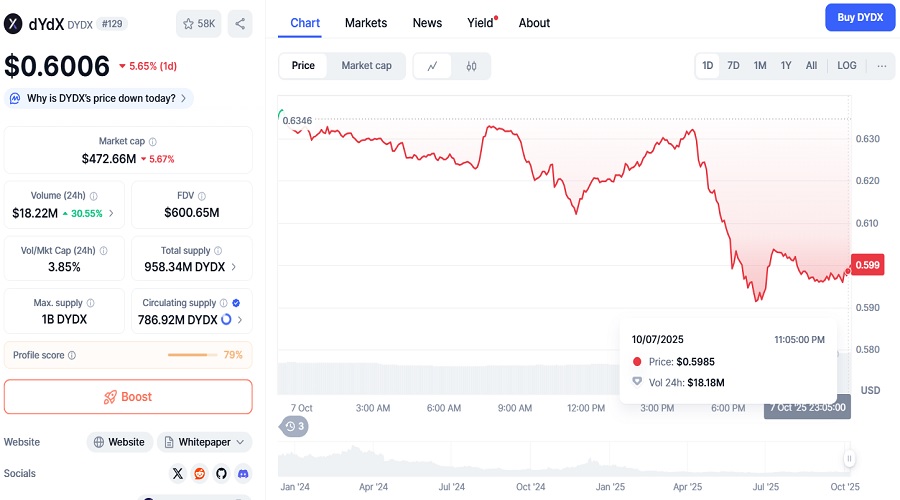Click the $472.66M market cap value
900x500 pixels.
[x=108, y=159]
